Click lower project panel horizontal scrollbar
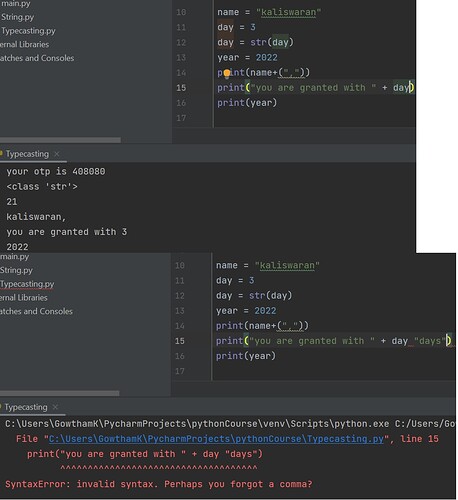The image size is (458, 500). click(60, 393)
